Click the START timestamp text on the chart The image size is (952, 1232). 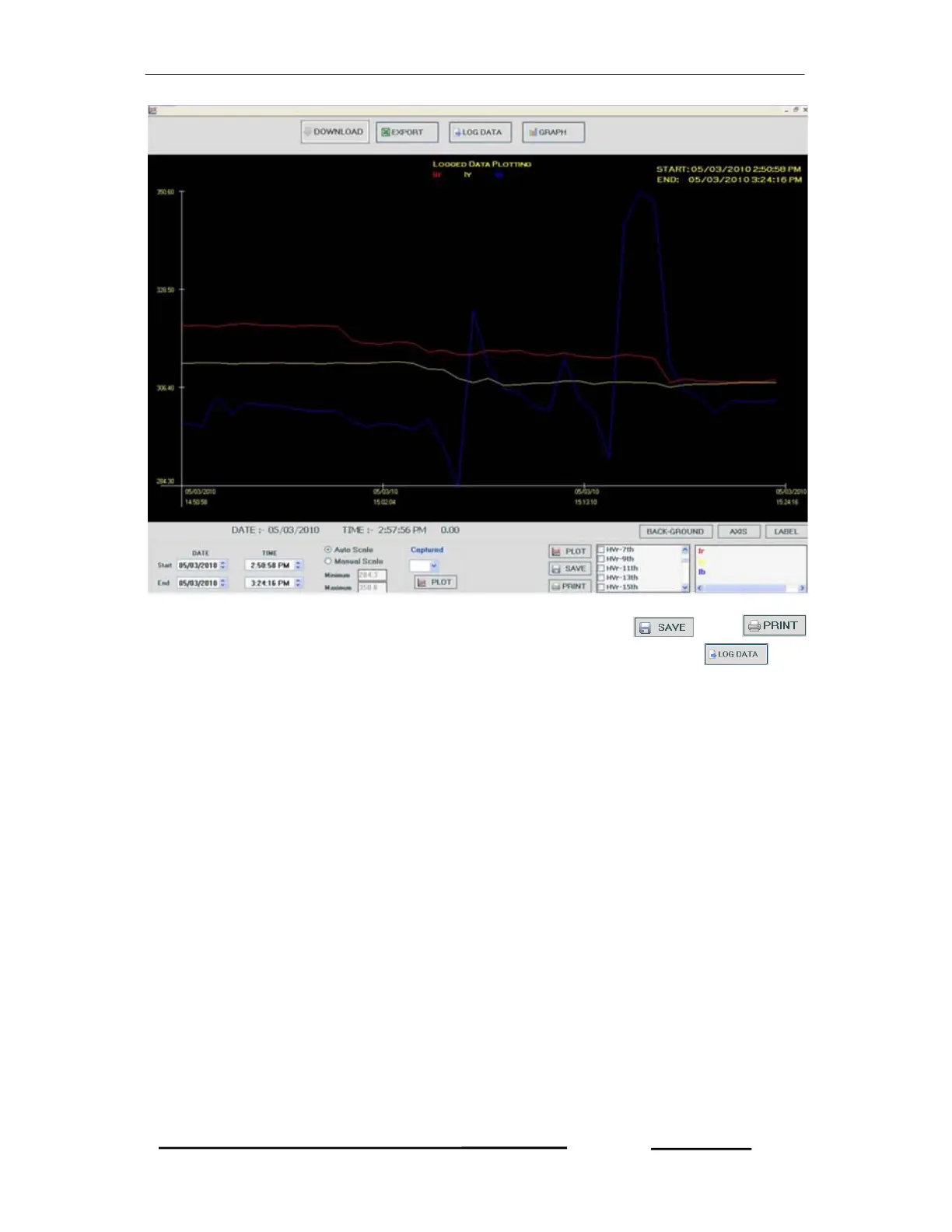coord(729,169)
